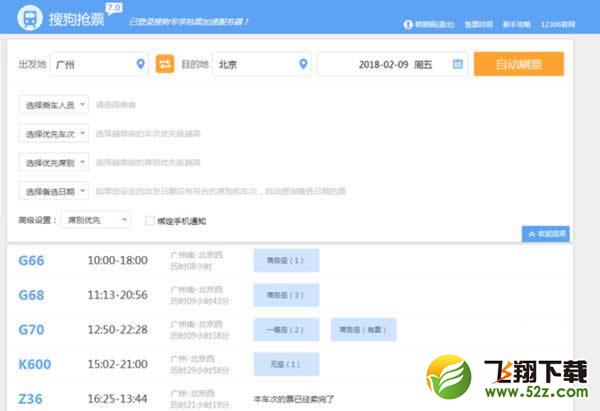Open the ticket sale time link
Image resolution: width=600 pixels, height=411 pixels.
479,24
